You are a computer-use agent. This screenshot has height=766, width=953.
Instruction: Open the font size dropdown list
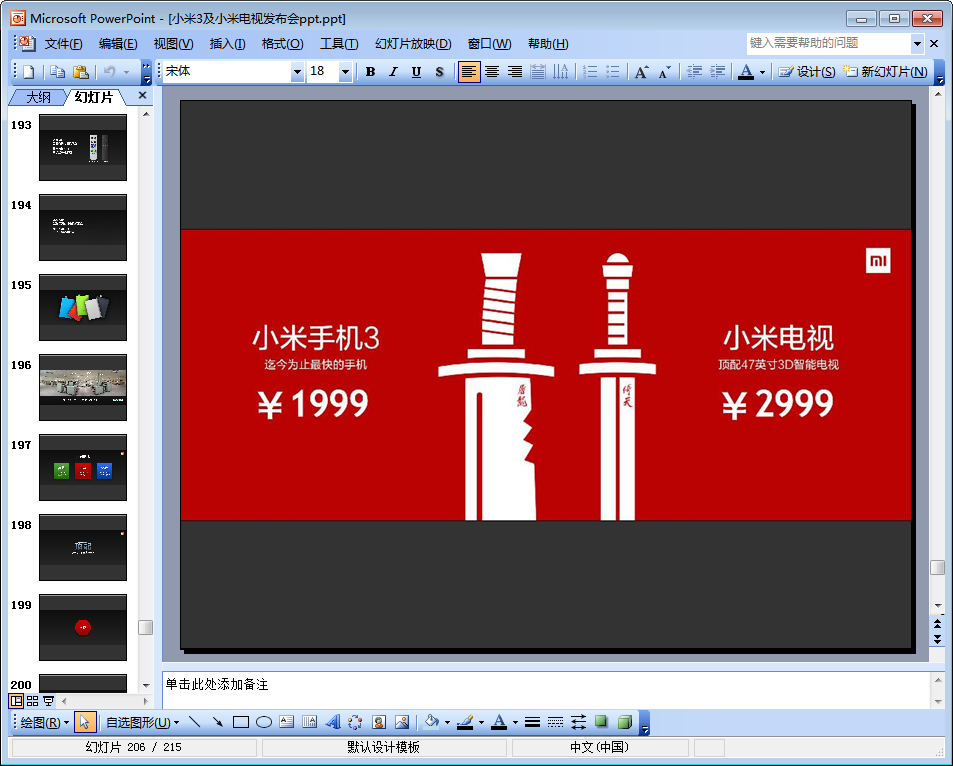345,72
